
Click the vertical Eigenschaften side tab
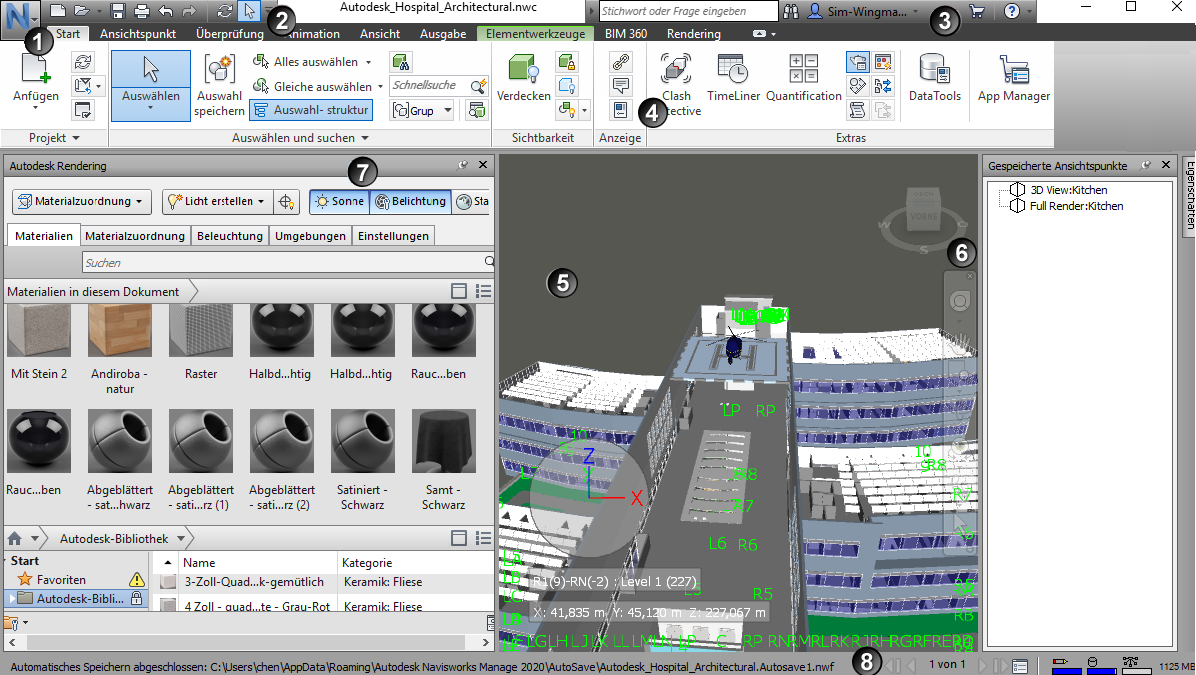click(x=1188, y=195)
